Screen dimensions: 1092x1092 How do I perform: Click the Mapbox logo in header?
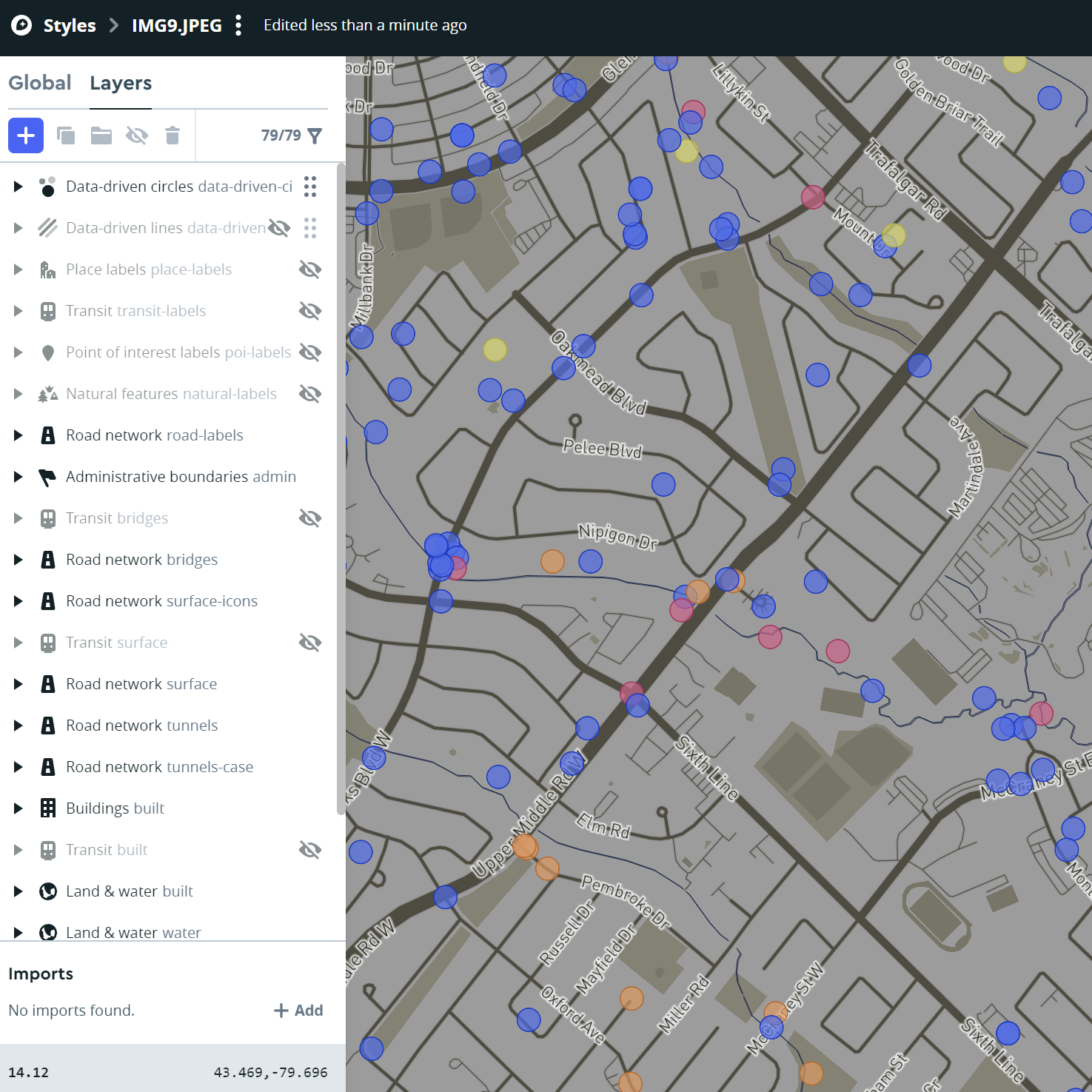point(22,26)
